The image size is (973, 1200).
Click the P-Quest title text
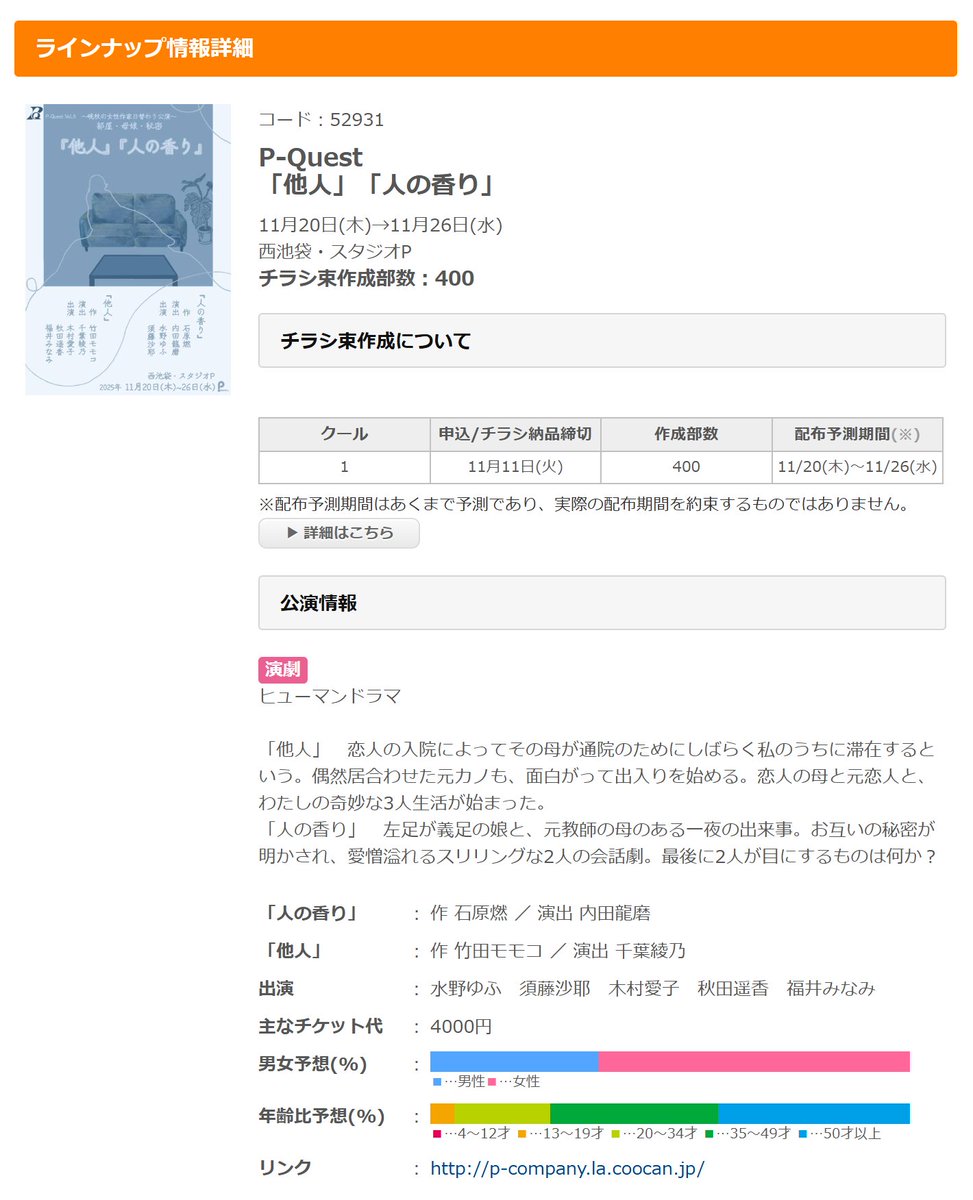[x=311, y=157]
